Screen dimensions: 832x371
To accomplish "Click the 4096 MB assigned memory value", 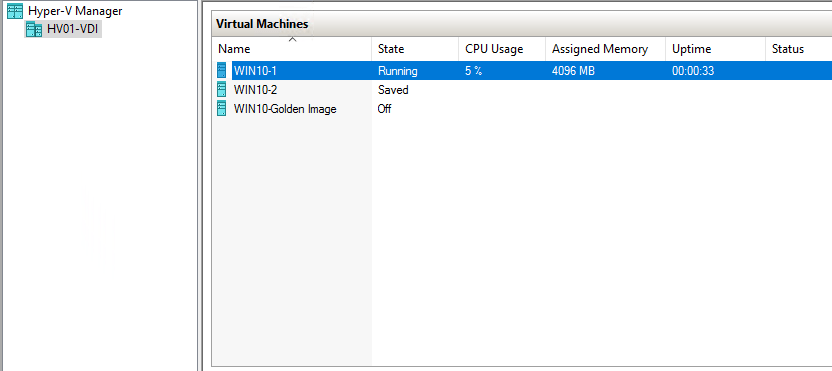I will [x=573, y=71].
